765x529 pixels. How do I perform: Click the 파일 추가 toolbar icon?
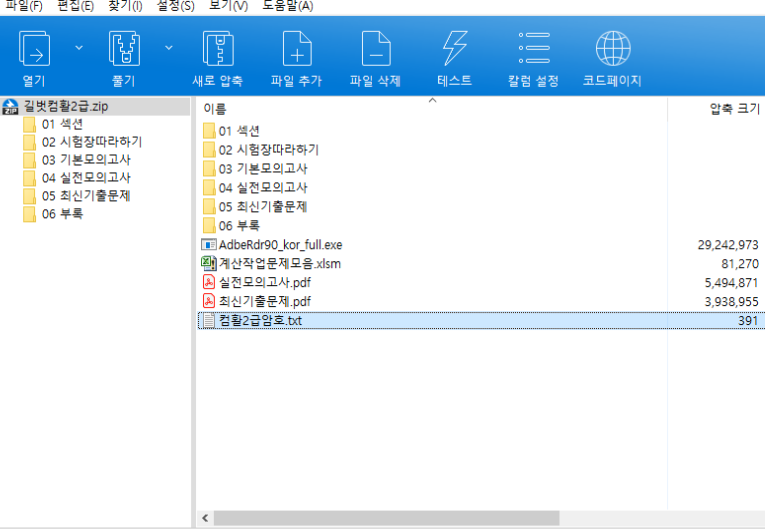297,48
